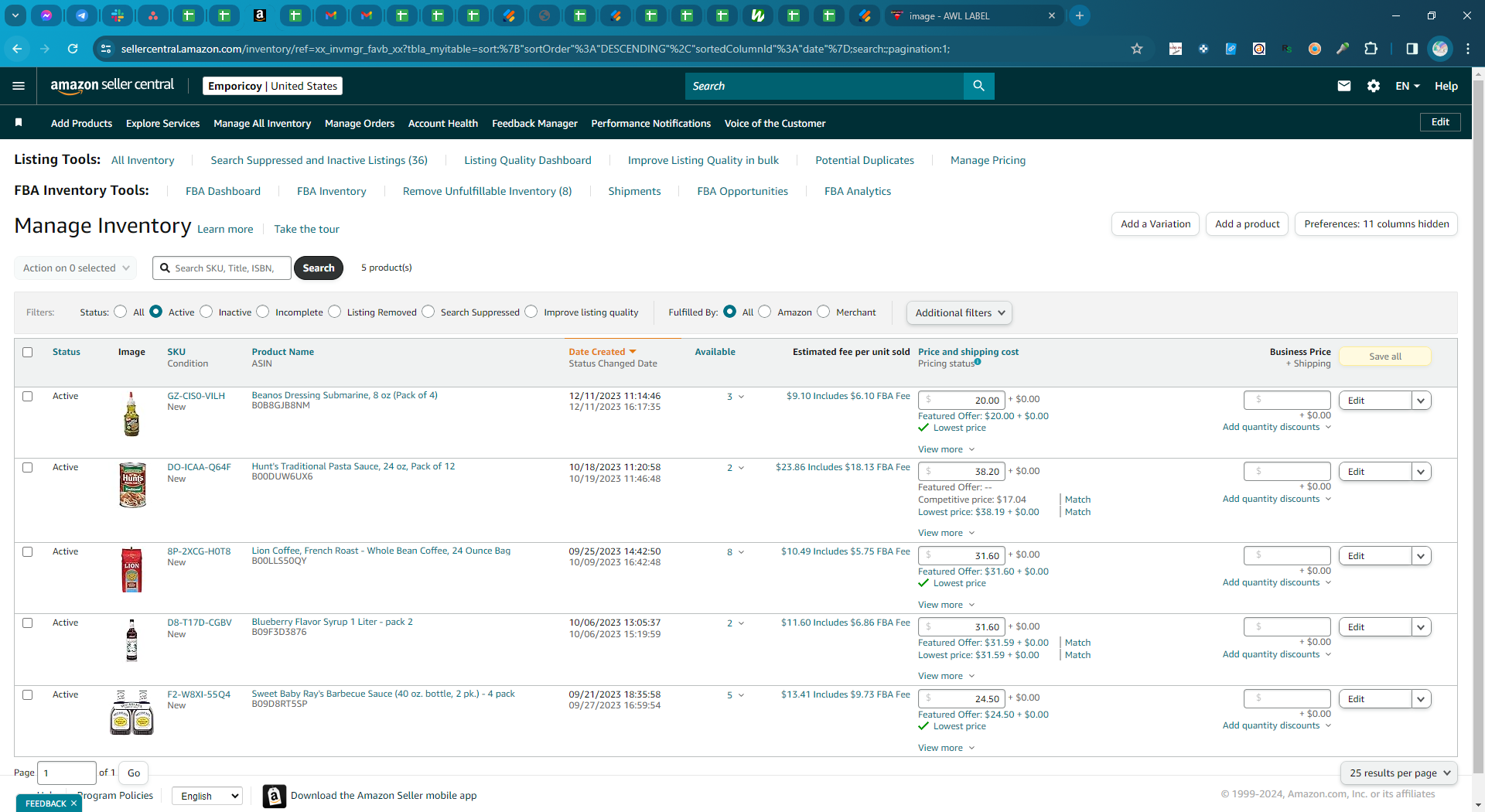
Task: Expand Add quantity discounts for Blueberry Syrup row
Action: tap(1277, 654)
